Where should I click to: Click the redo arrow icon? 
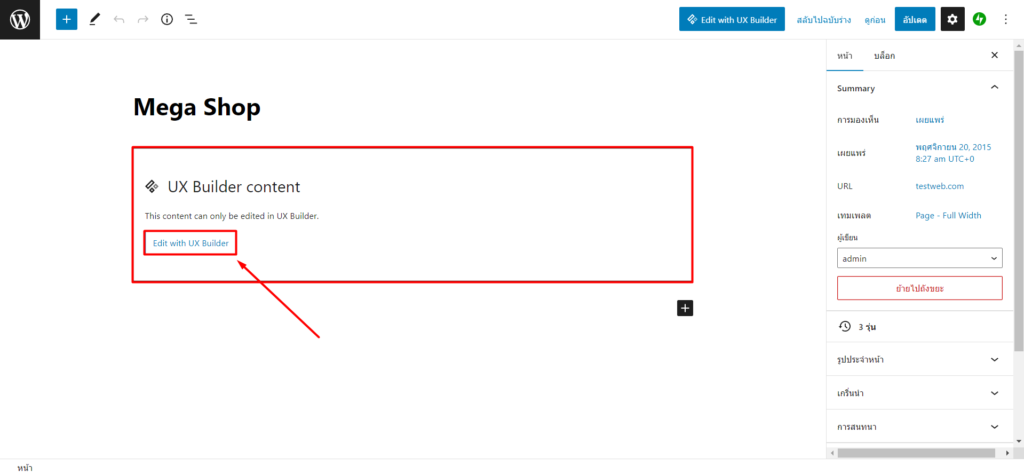(x=143, y=20)
